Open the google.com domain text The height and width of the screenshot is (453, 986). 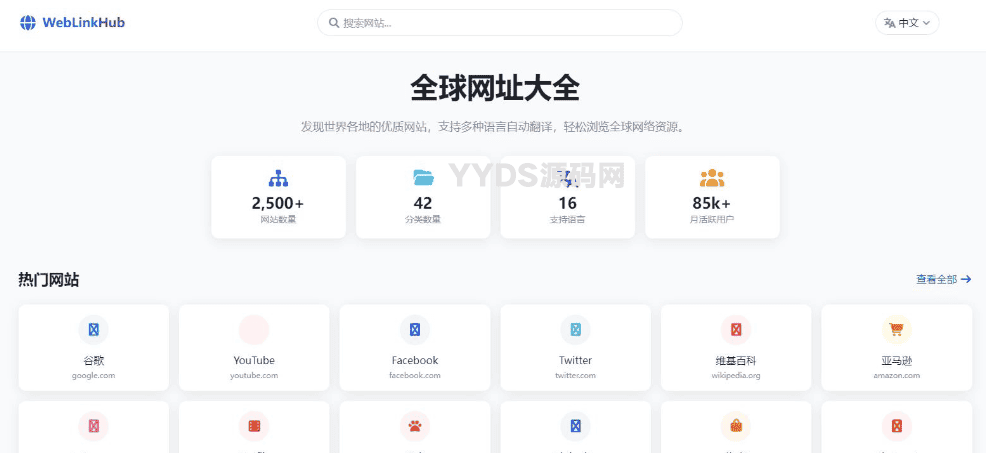(94, 376)
